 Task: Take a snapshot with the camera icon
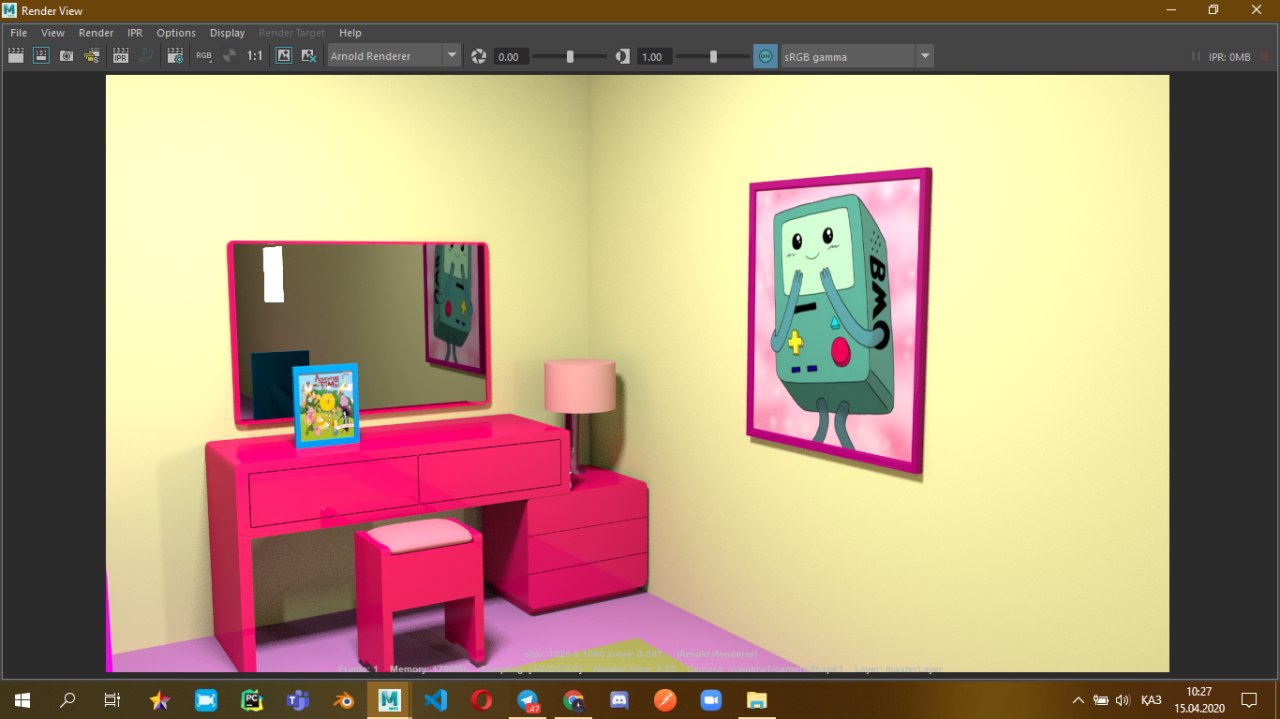click(x=66, y=56)
